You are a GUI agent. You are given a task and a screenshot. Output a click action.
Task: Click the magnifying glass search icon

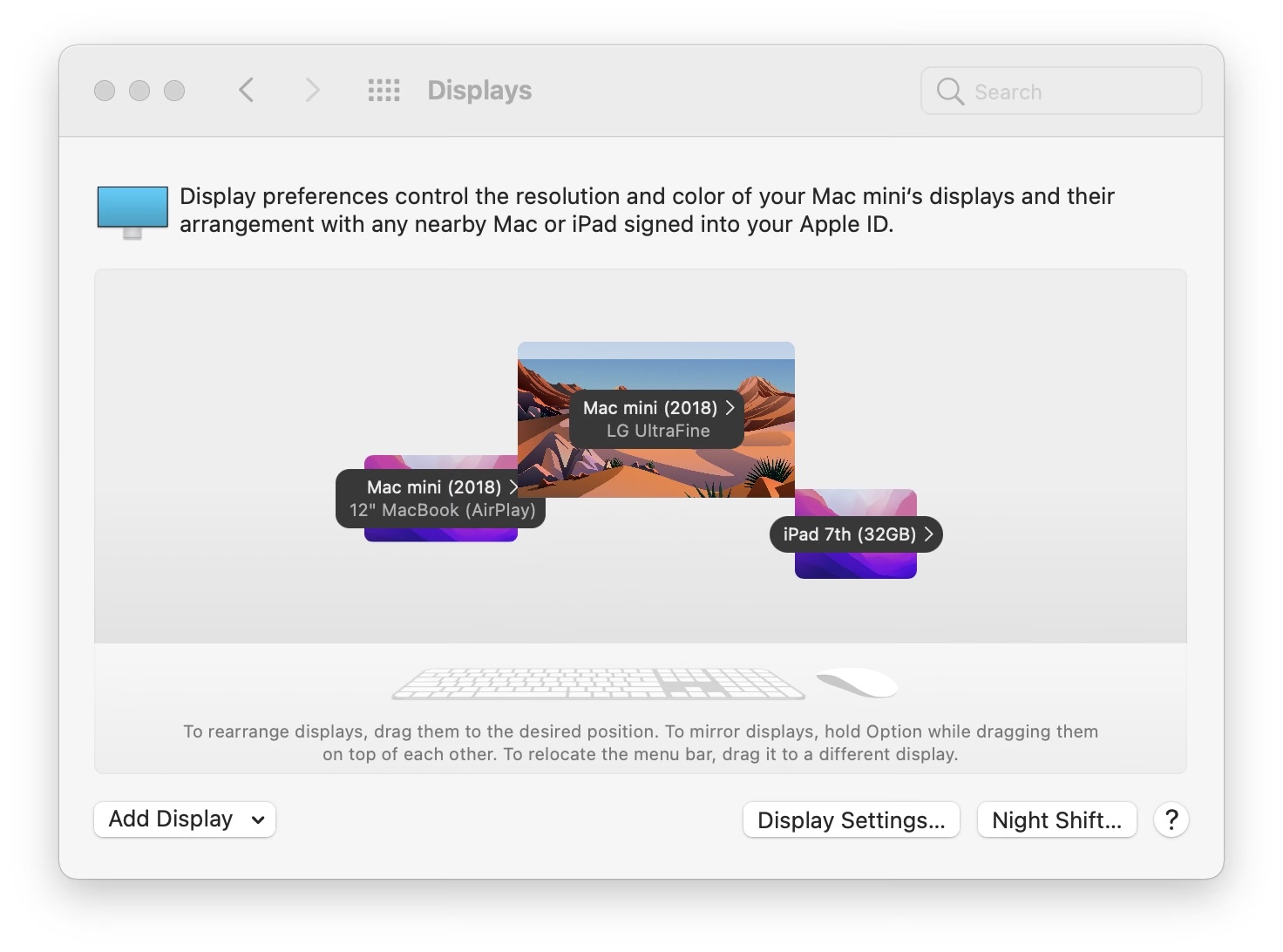tap(949, 91)
